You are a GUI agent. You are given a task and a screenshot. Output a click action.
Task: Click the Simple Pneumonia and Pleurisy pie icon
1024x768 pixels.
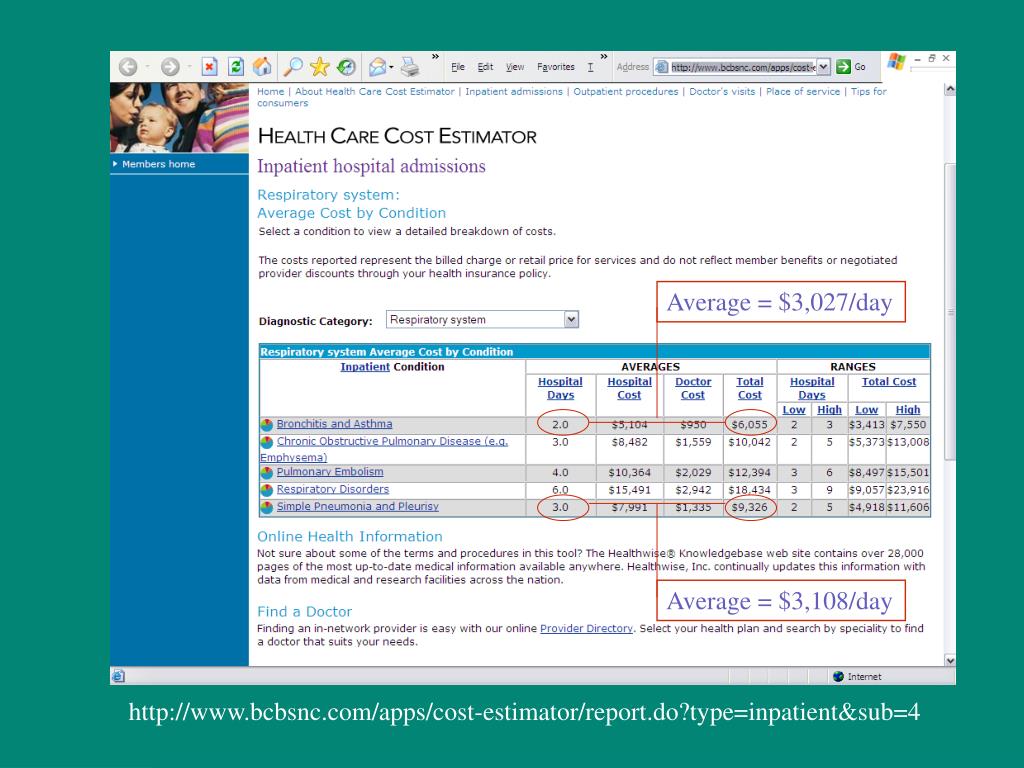pyautogui.click(x=266, y=507)
